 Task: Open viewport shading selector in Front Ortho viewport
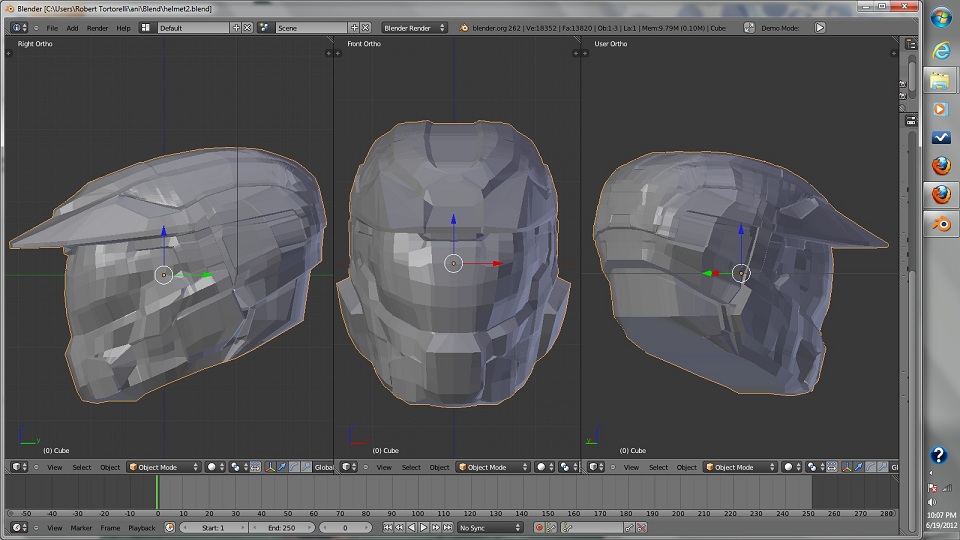click(544, 467)
